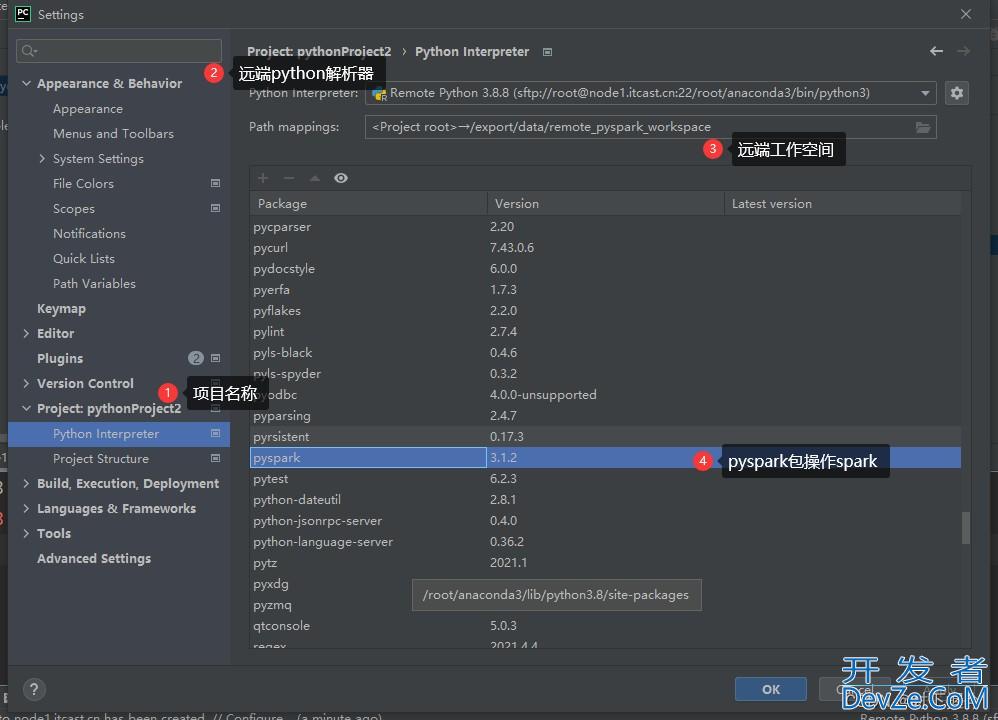Screen dimensions: 998x720
Task: Collapse Project: pythonProject2 section
Action: click(x=26, y=408)
